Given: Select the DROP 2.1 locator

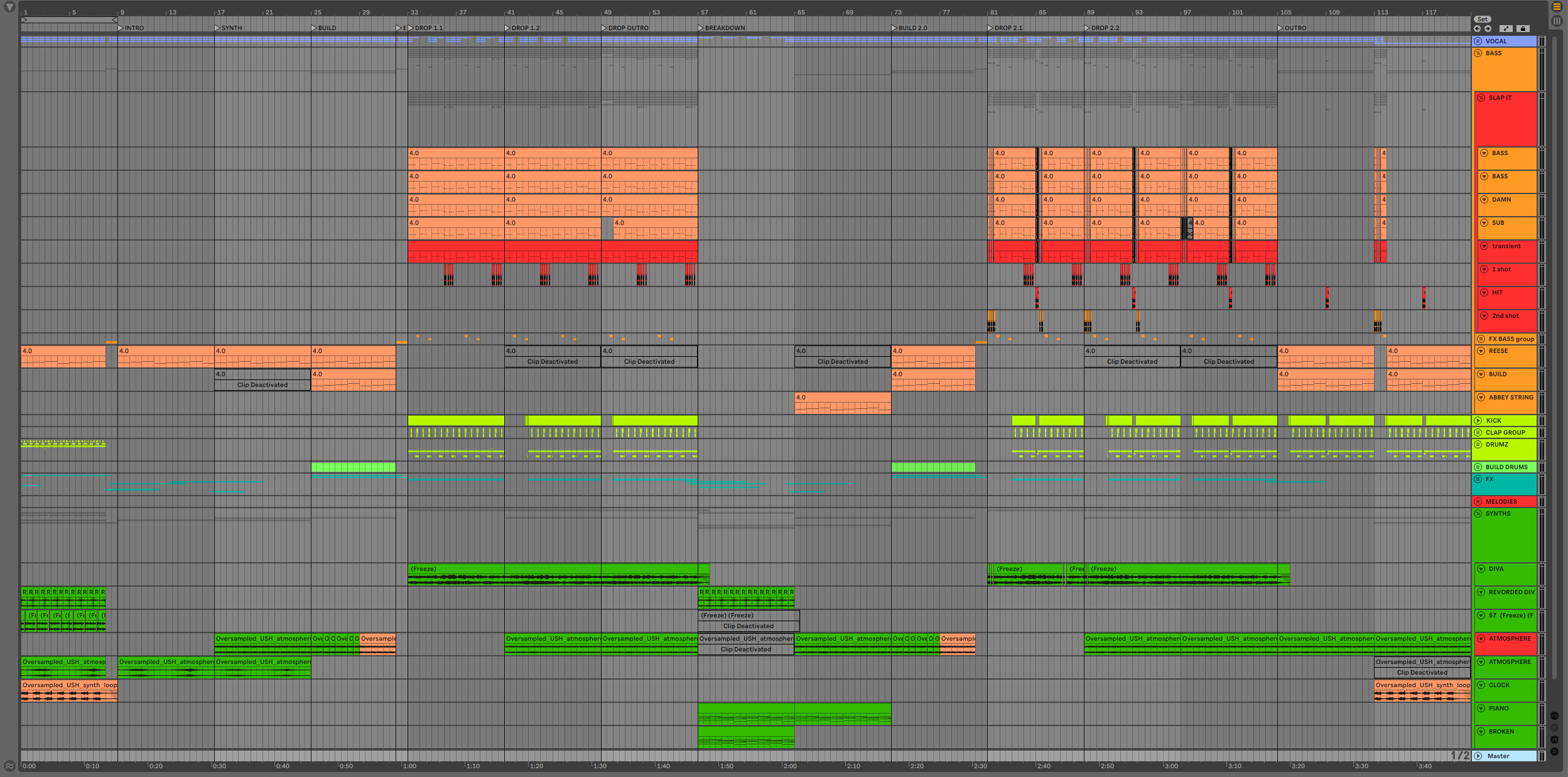Looking at the screenshot, I should 990,28.
